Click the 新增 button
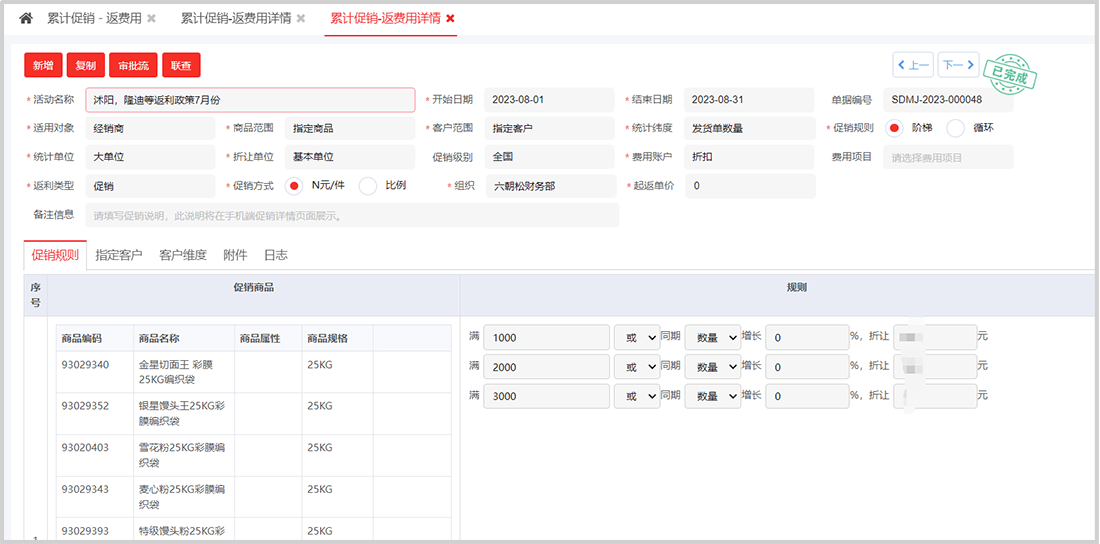Image resolution: width=1100 pixels, height=544 pixels. (x=43, y=65)
